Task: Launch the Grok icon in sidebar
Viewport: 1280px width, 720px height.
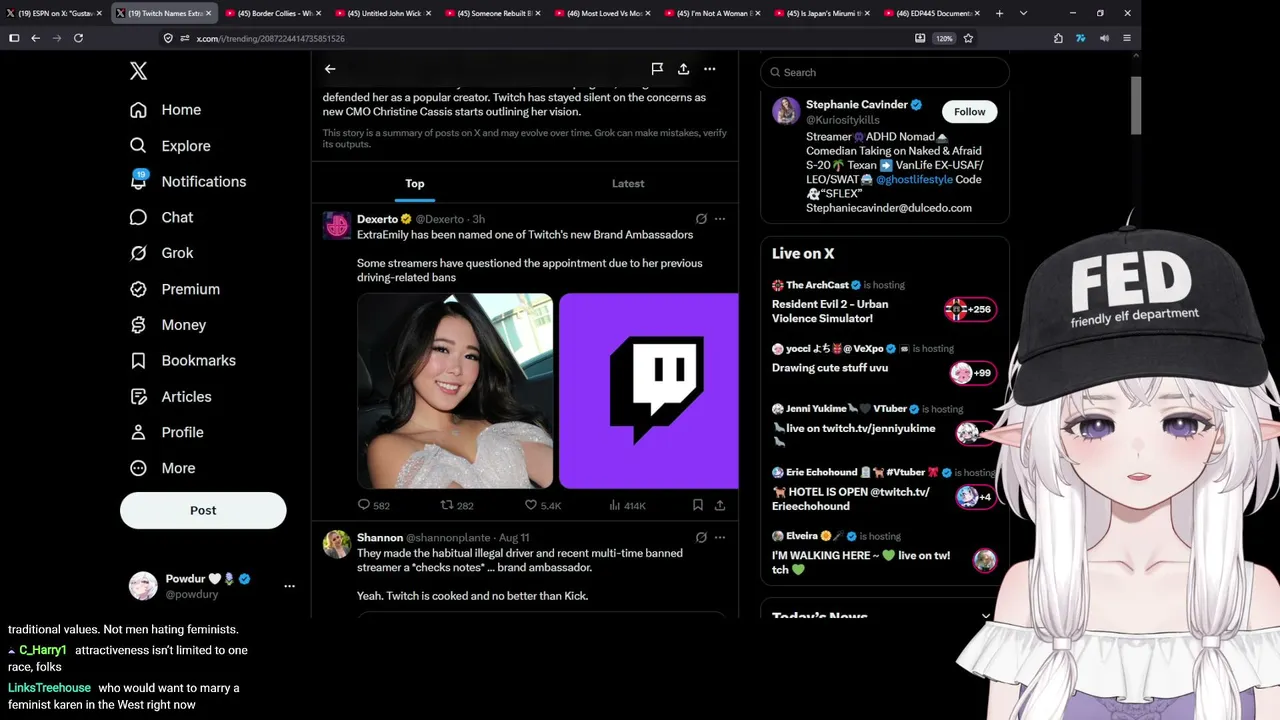Action: coord(139,253)
